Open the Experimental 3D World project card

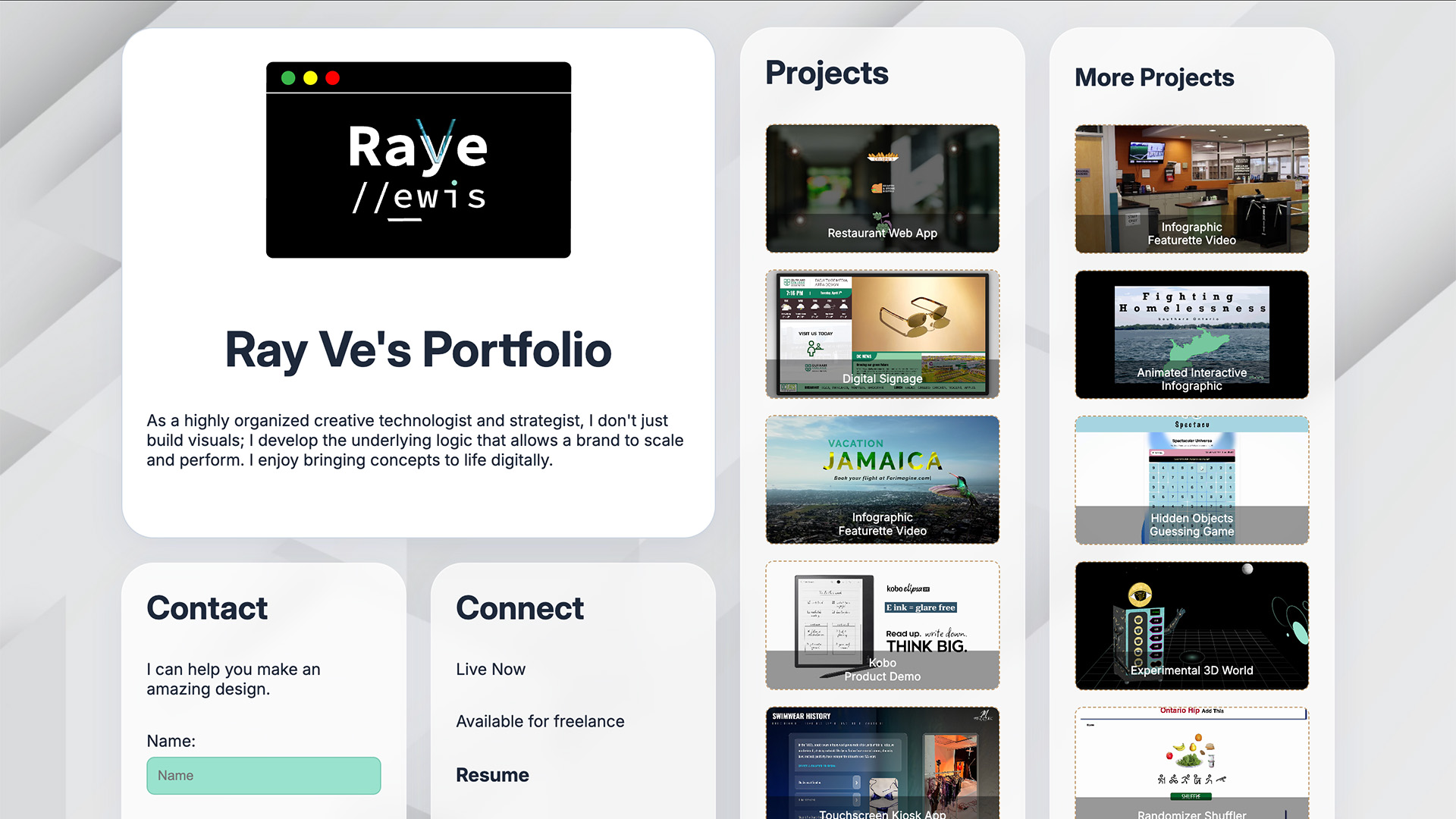[1191, 626]
